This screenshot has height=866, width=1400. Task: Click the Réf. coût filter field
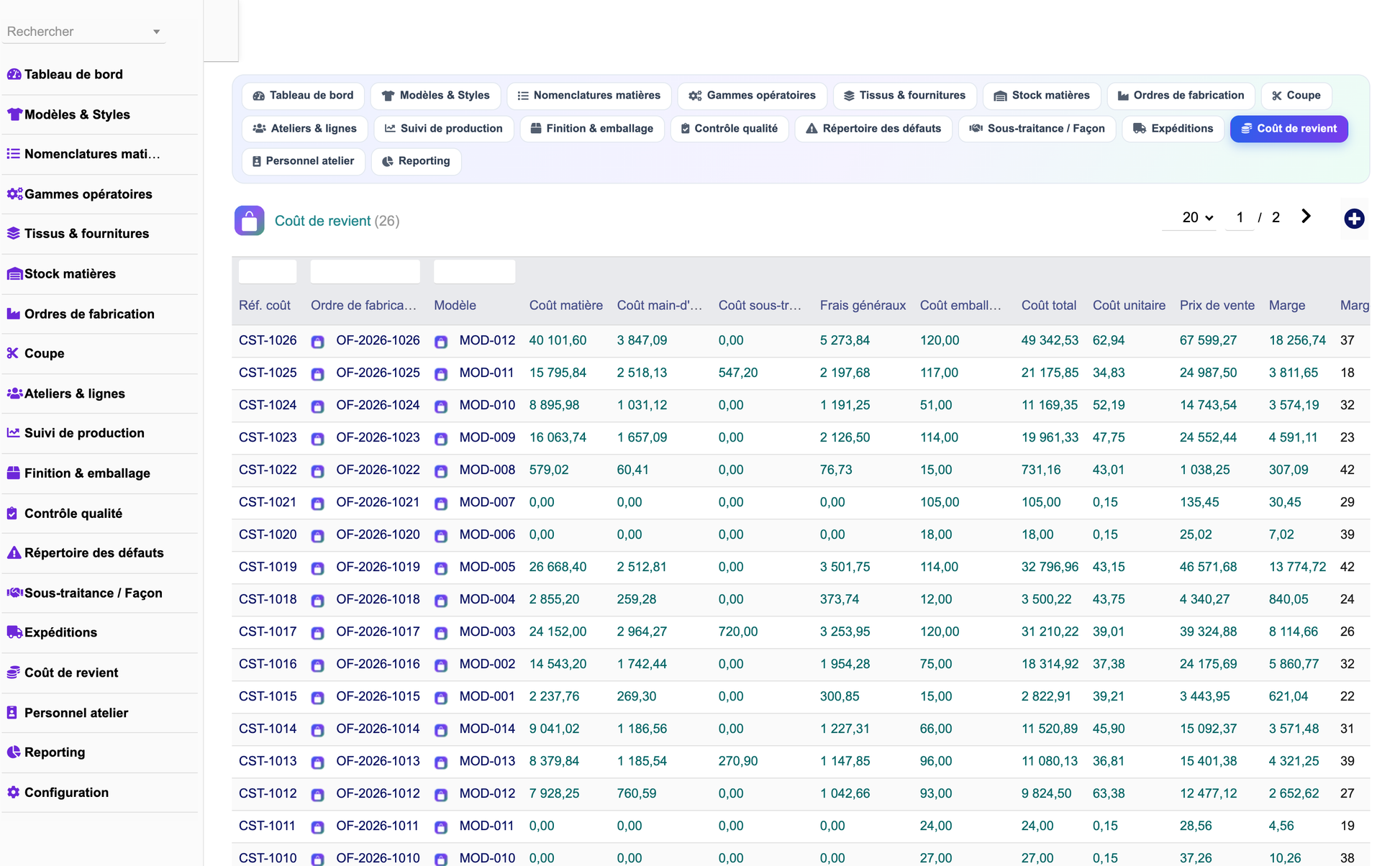pyautogui.click(x=268, y=272)
